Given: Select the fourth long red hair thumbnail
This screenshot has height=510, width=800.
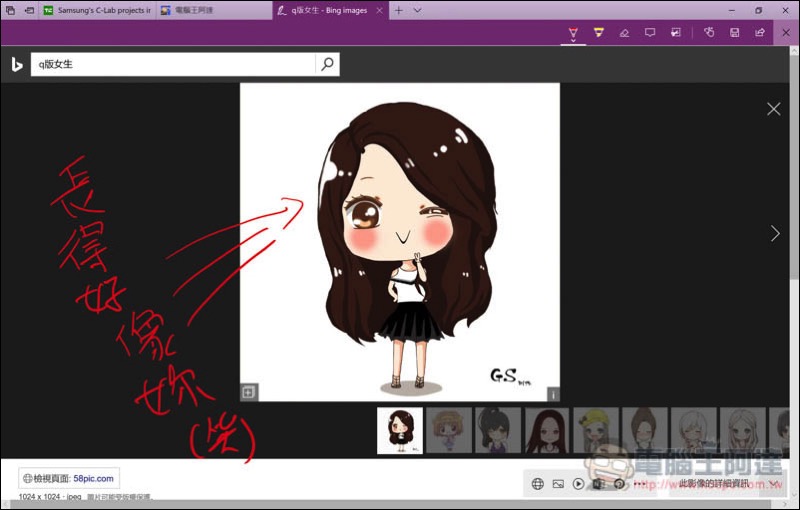Looking at the screenshot, I should [x=546, y=430].
